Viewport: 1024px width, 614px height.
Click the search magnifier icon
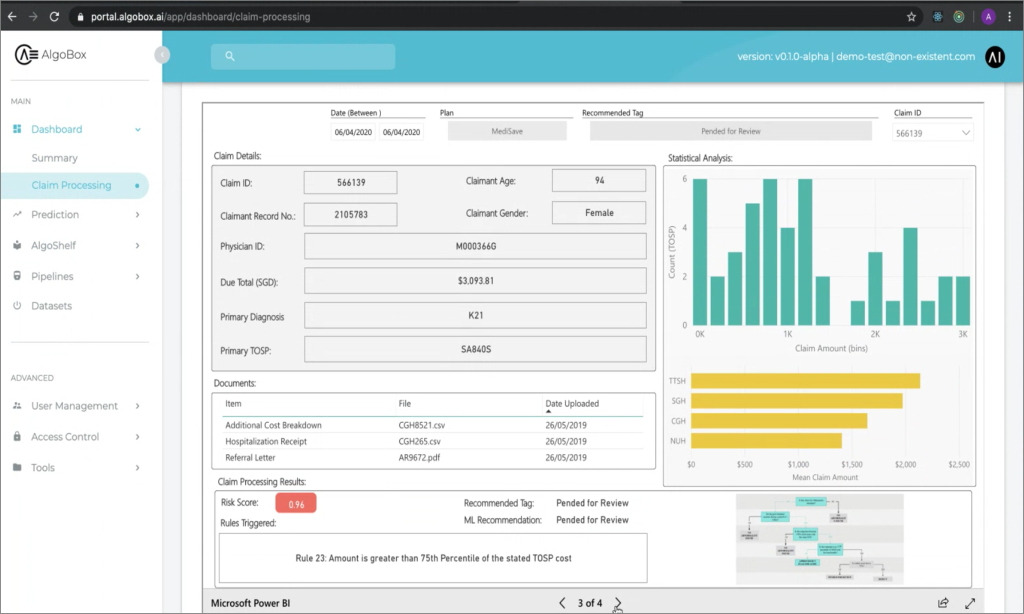click(230, 56)
